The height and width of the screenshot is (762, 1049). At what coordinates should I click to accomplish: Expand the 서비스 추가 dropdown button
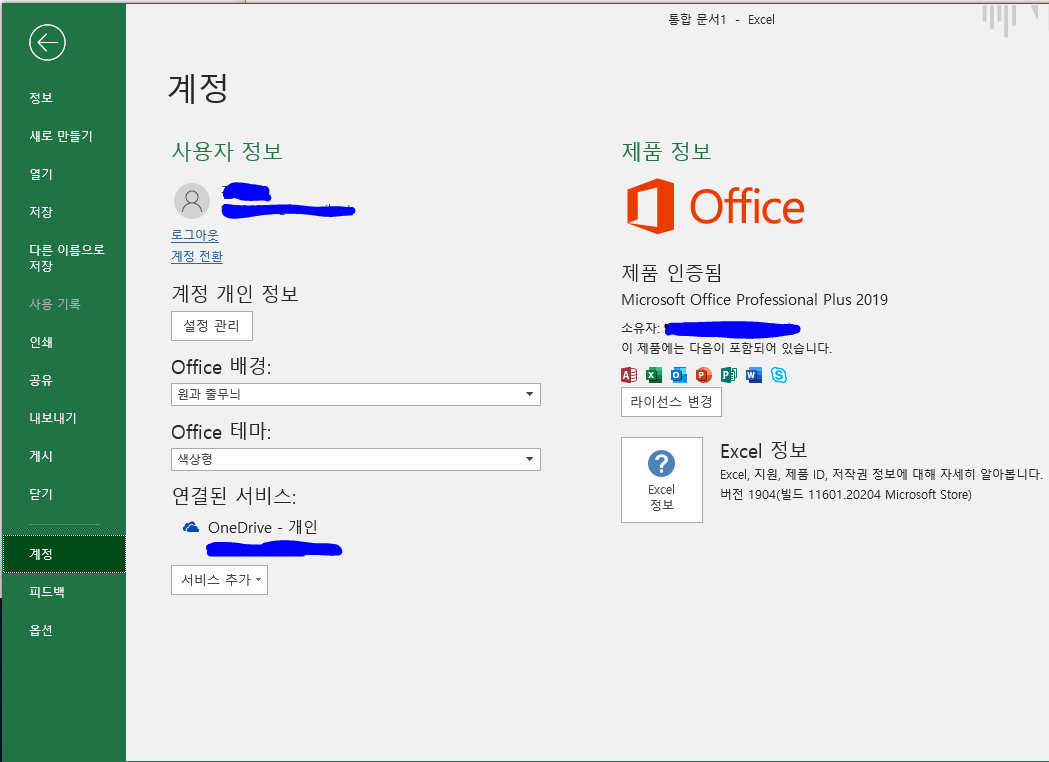point(219,580)
